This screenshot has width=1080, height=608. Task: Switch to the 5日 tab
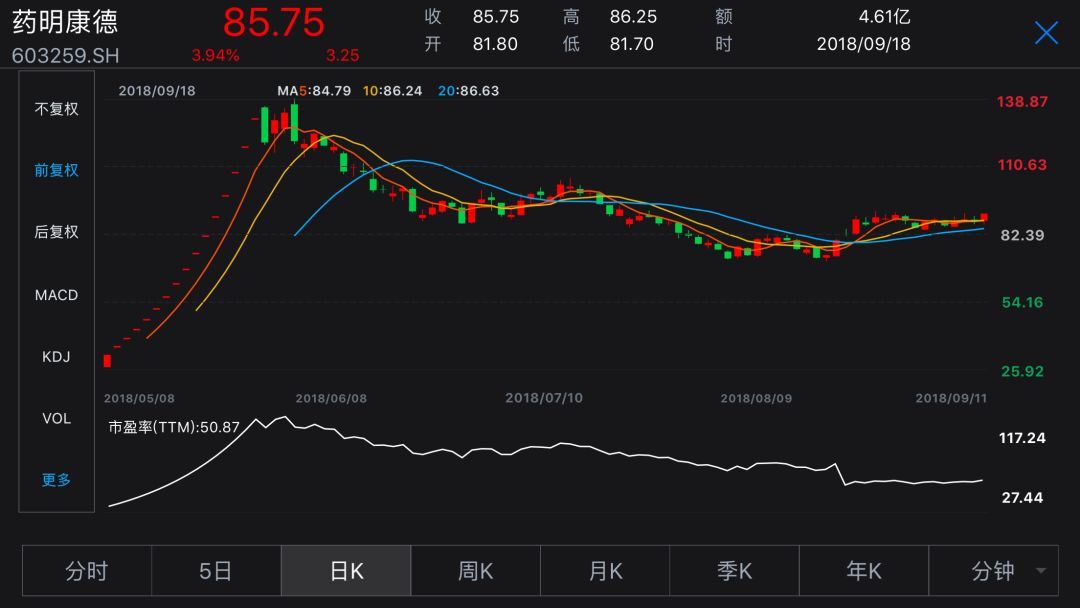click(216, 571)
